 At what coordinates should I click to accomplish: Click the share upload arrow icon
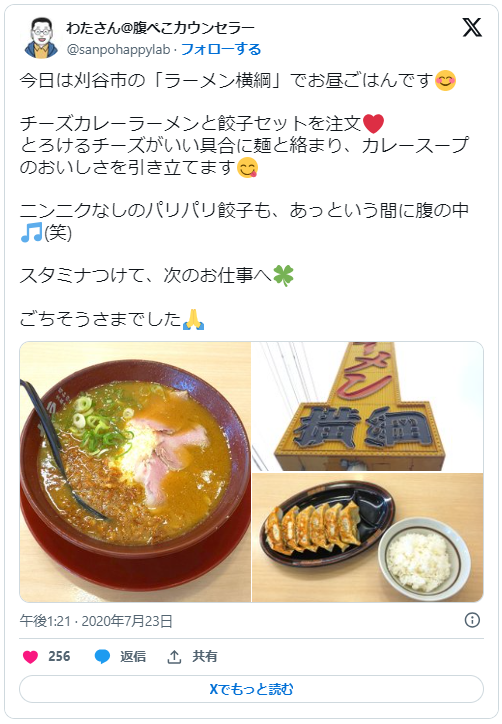(174, 657)
